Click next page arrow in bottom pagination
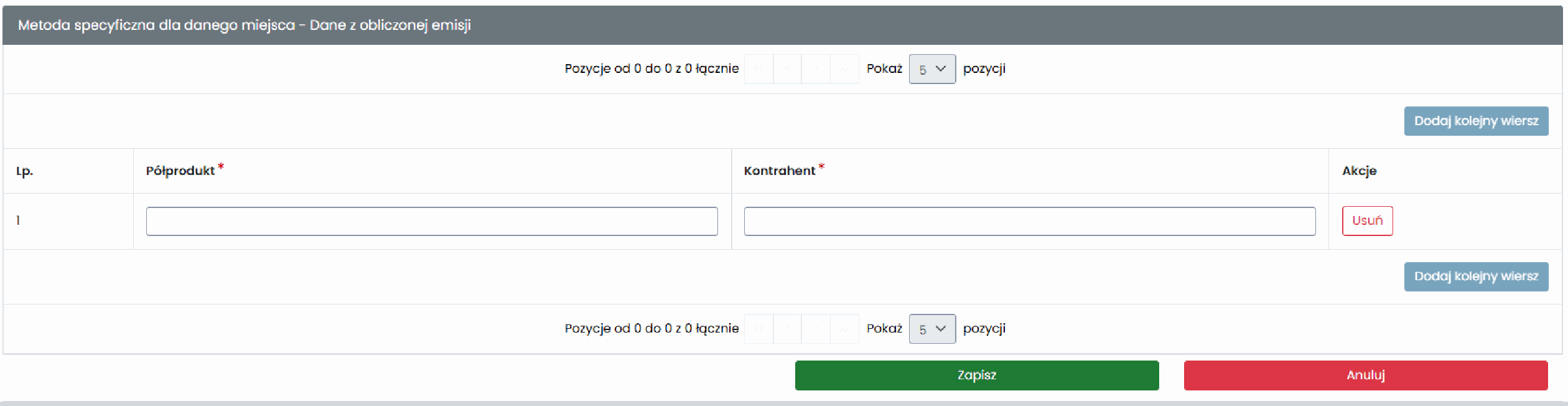The image size is (1568, 406). (816, 329)
